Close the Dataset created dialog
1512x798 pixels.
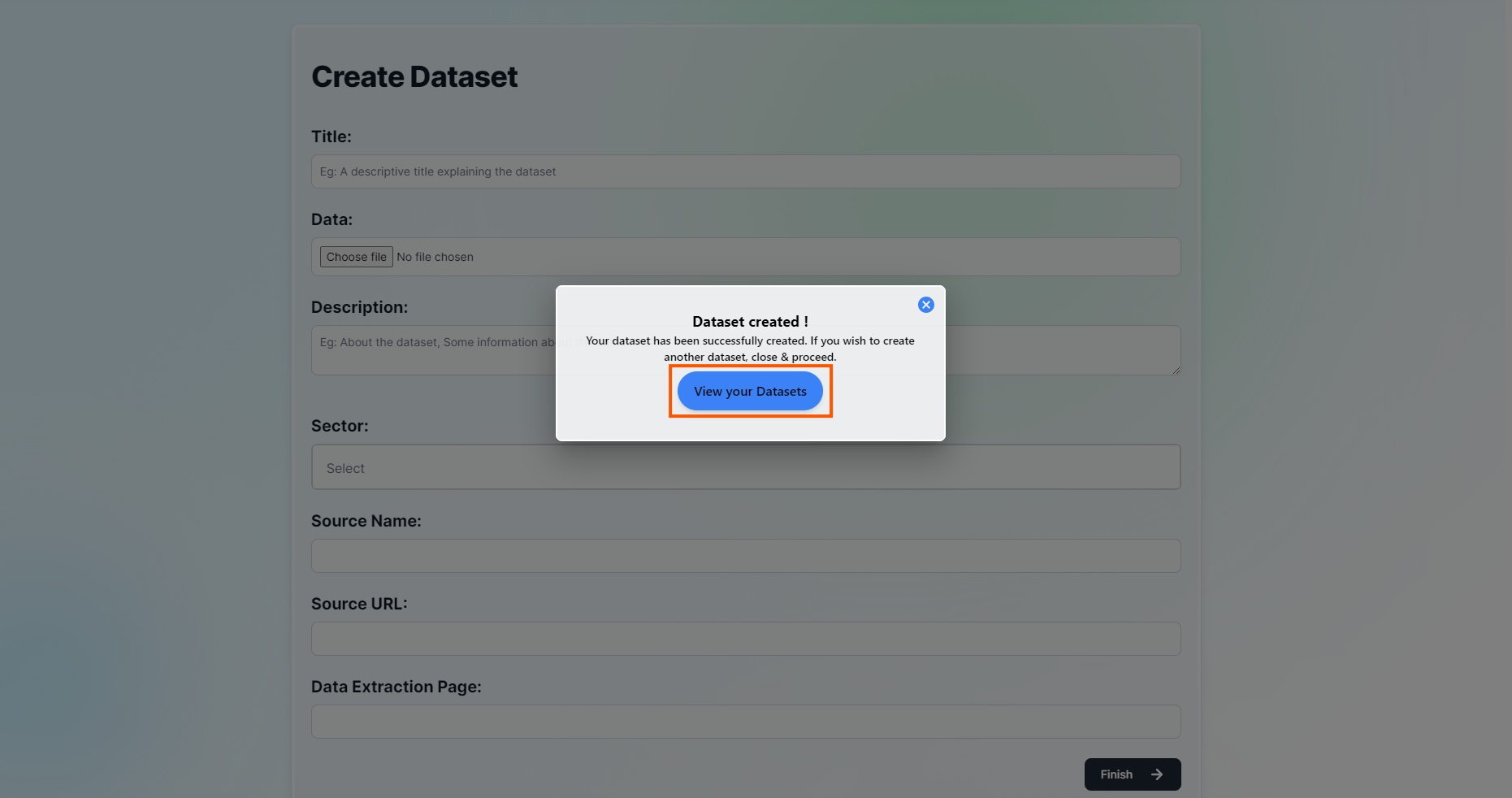coord(925,305)
